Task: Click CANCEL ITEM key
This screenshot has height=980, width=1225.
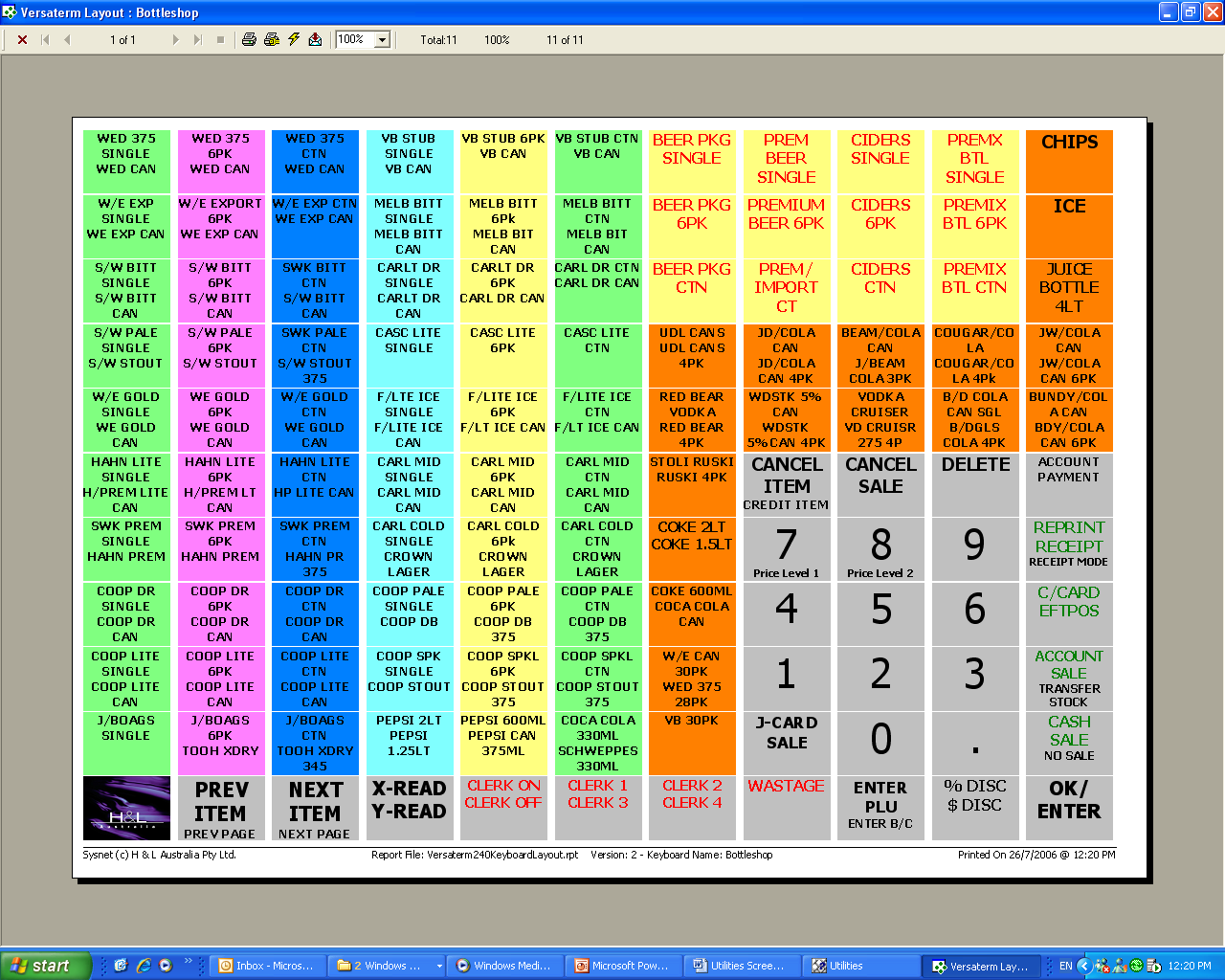Action: [787, 484]
